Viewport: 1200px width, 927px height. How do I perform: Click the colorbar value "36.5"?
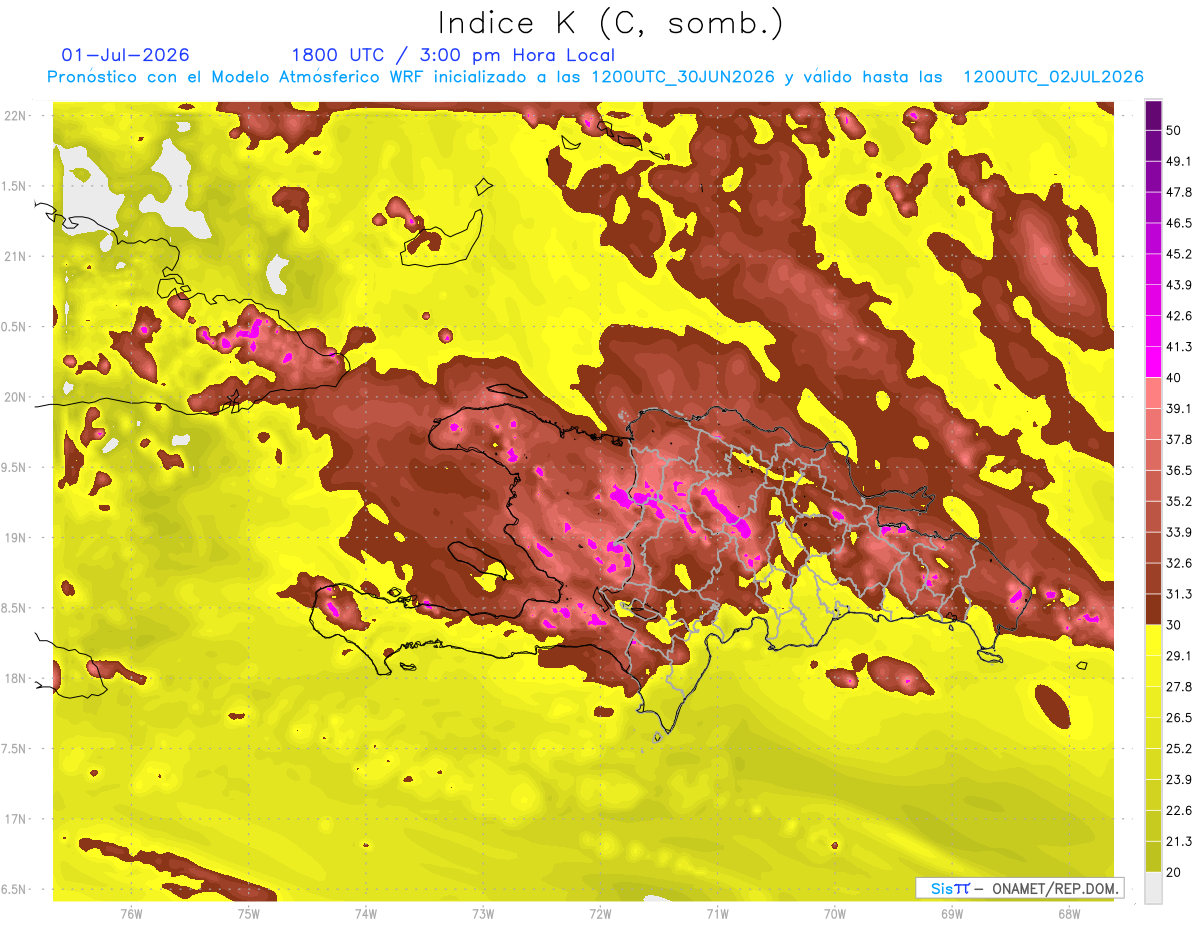coord(1179,470)
